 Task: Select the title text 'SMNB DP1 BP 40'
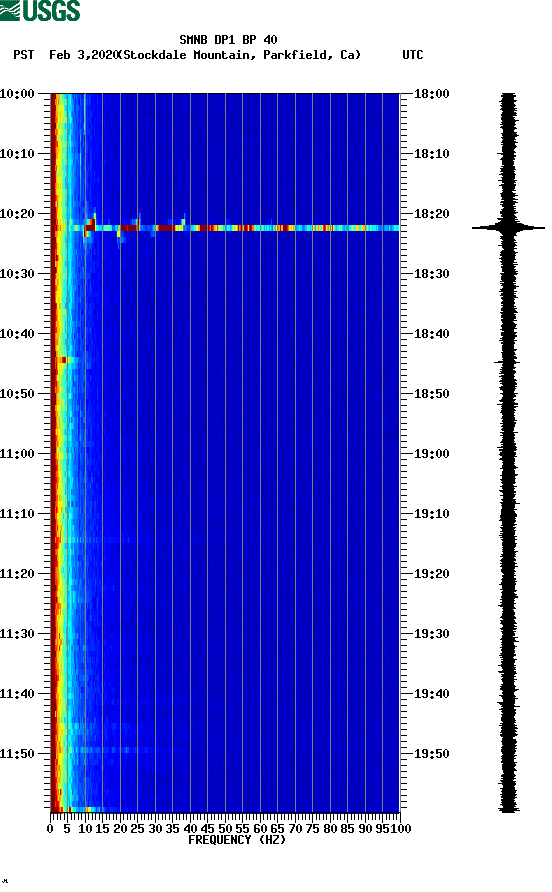(228, 40)
